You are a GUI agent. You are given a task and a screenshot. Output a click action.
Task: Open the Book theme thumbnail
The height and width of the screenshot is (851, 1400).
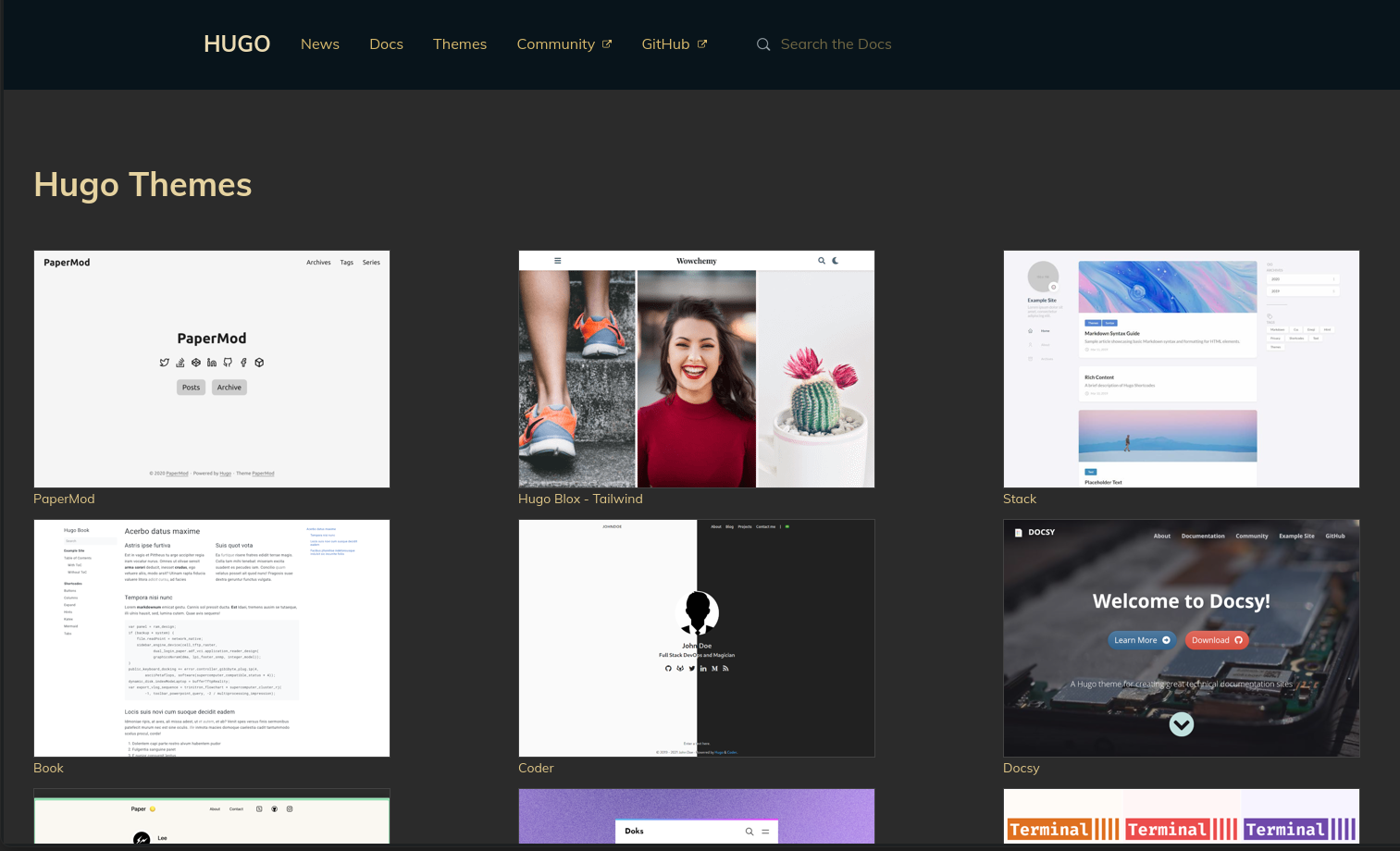point(212,638)
